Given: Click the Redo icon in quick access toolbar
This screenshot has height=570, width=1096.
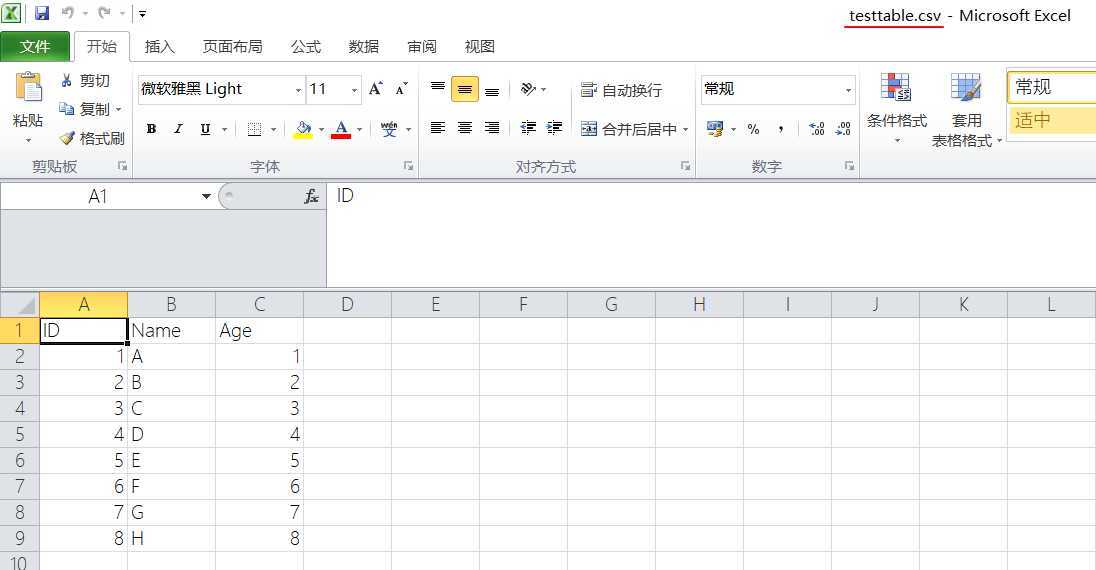Looking at the screenshot, I should pyautogui.click(x=104, y=13).
